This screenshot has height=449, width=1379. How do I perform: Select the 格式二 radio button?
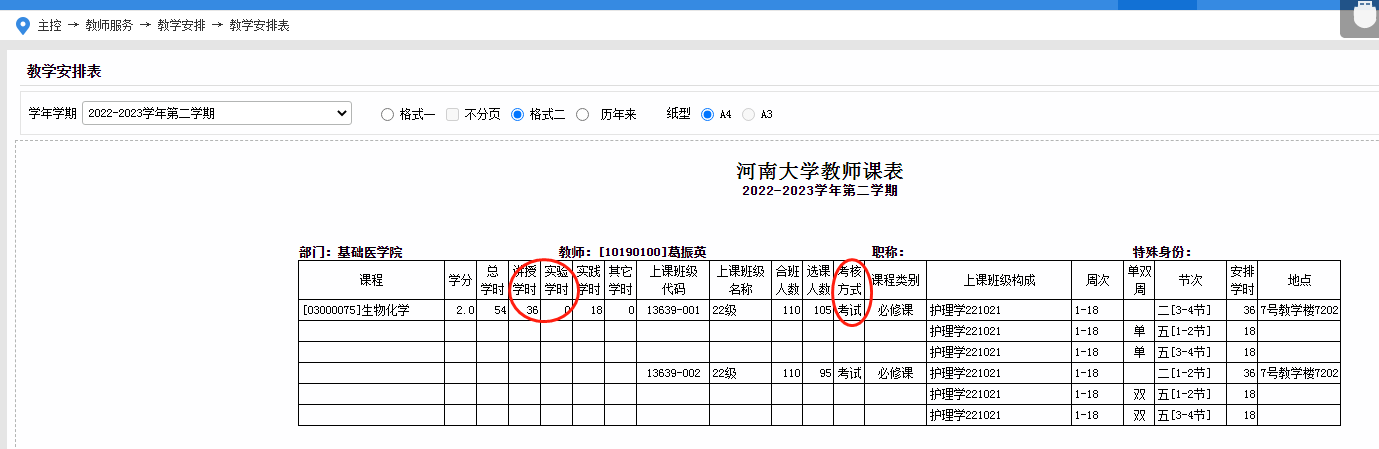click(x=517, y=115)
